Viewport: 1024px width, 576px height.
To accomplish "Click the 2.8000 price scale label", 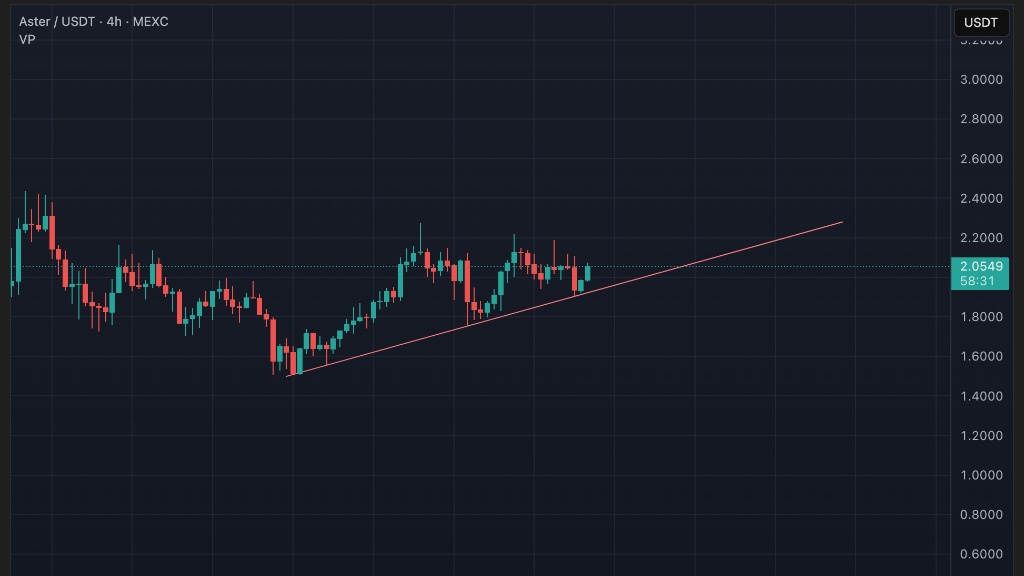I will [x=980, y=119].
